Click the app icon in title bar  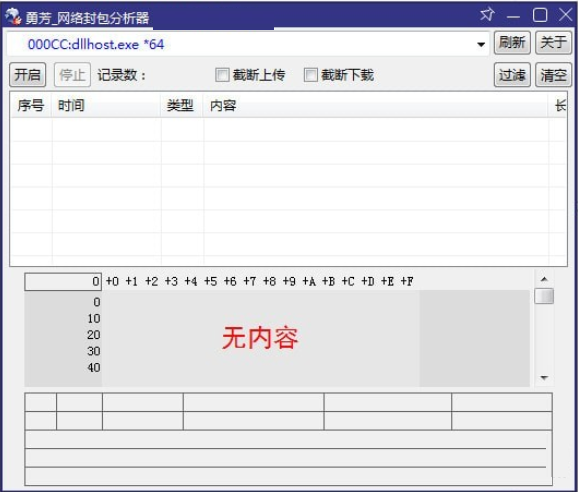(x=13, y=17)
